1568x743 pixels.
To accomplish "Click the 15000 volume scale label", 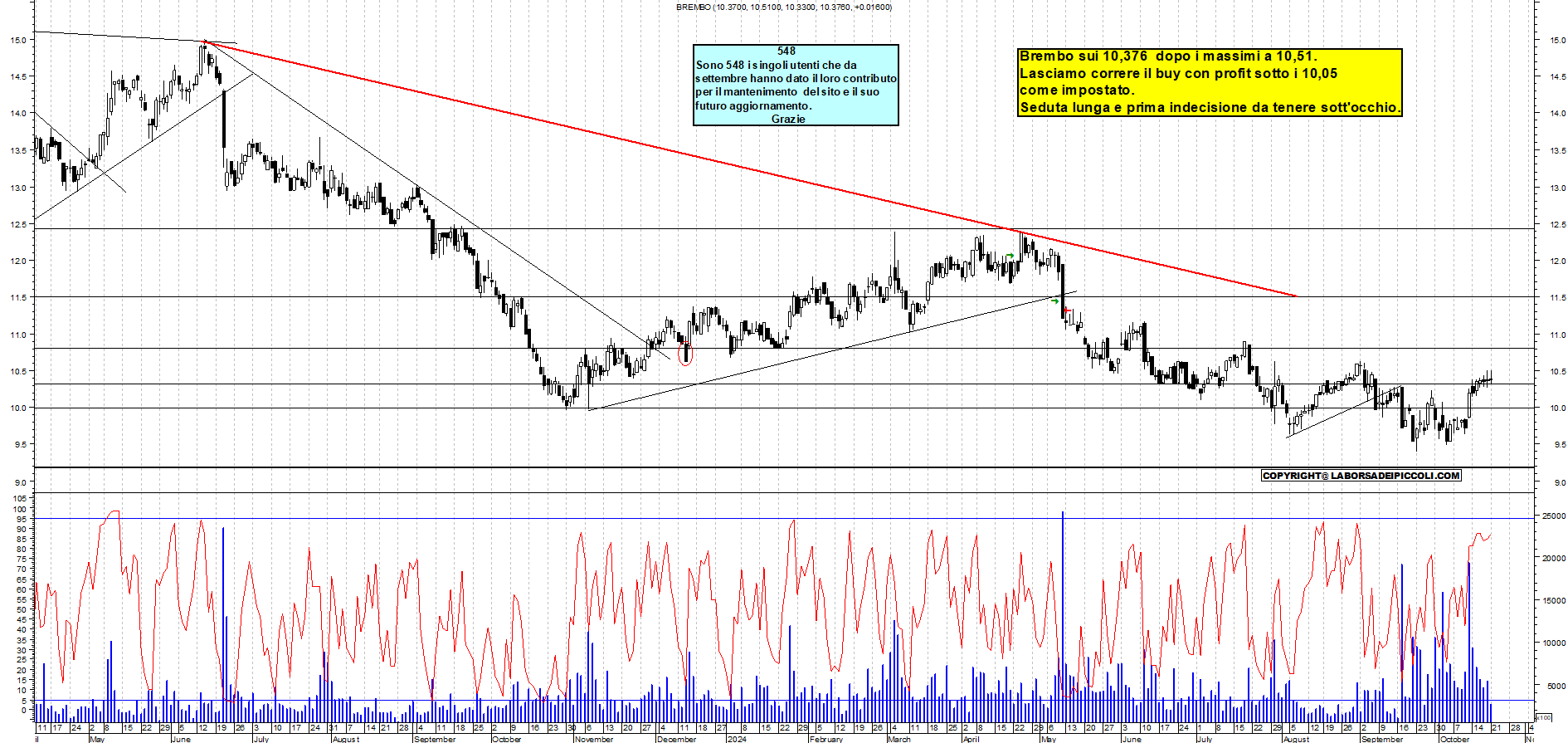I will click(1554, 601).
